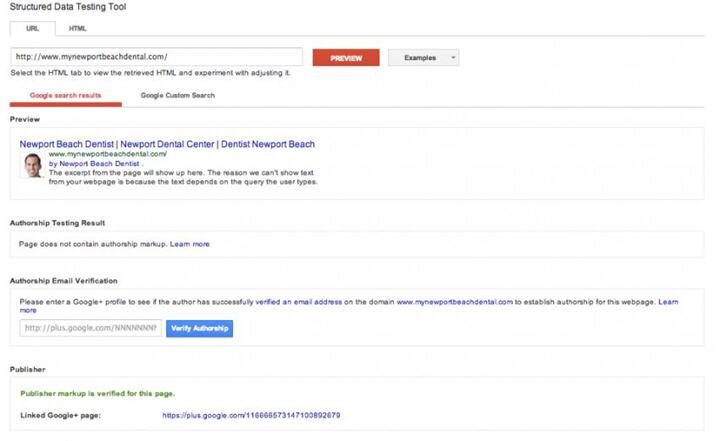720x441 pixels.
Task: Open the Newport Beach Dentist preview title link
Action: pos(167,144)
